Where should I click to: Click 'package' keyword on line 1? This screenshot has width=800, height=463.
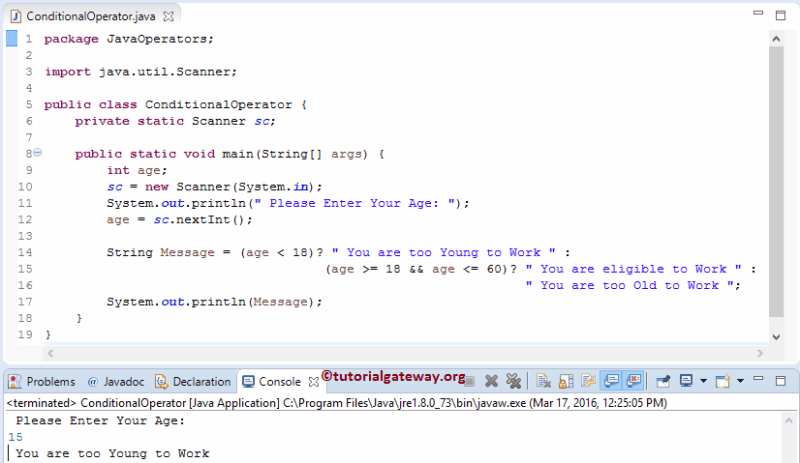(x=71, y=39)
